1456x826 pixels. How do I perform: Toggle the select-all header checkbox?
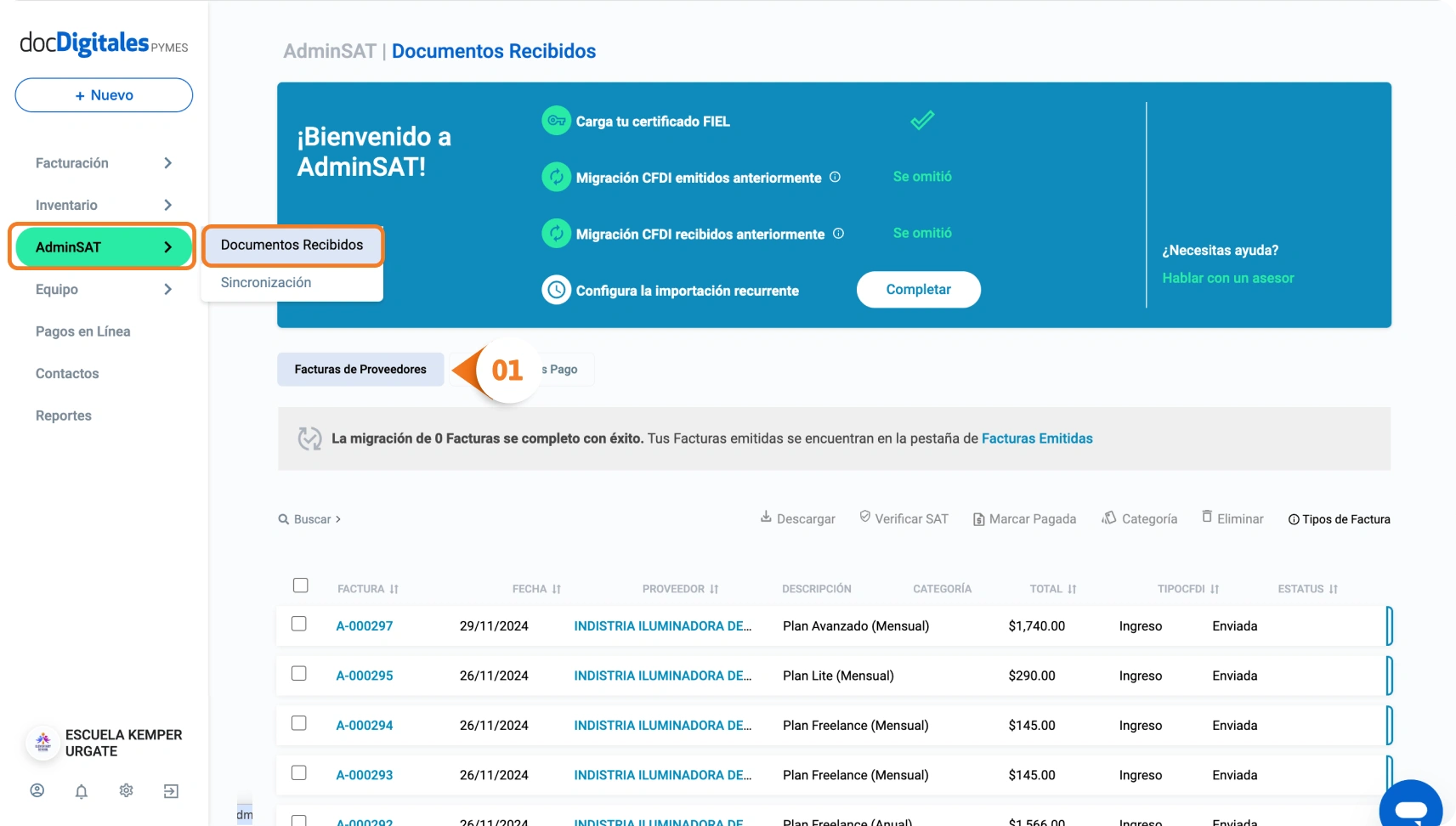300,586
